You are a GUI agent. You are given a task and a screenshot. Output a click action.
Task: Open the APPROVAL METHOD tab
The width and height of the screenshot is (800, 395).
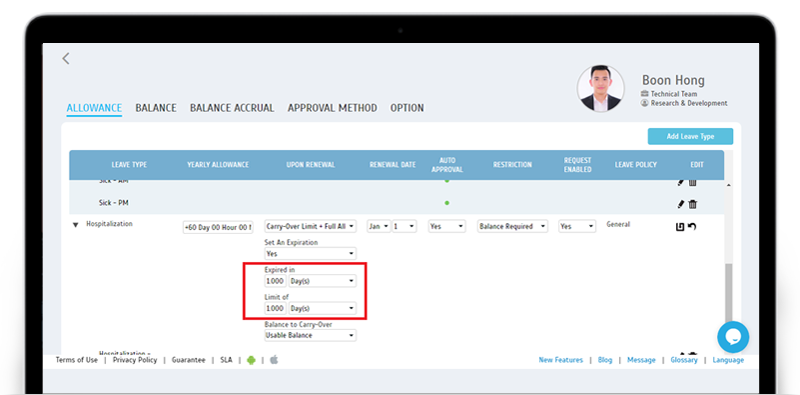332,108
